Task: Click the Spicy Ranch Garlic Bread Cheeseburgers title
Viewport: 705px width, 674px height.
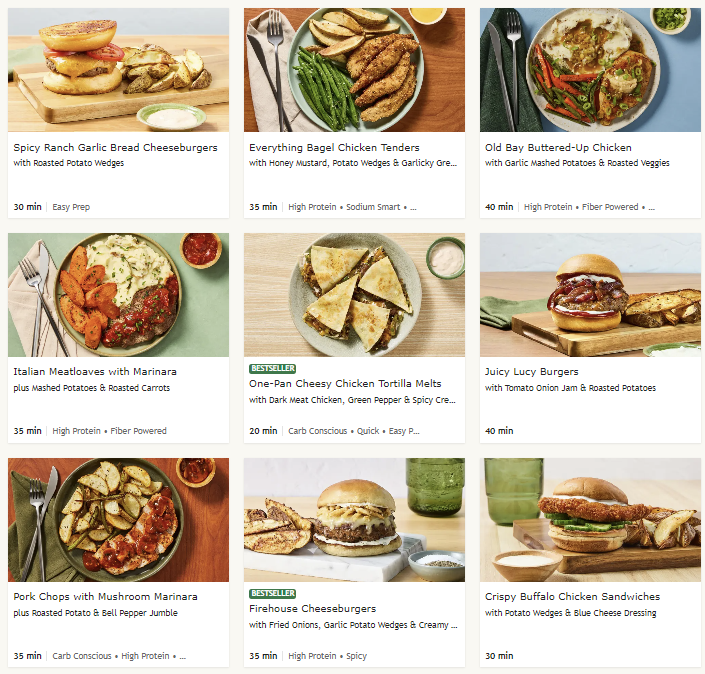Action: [115, 147]
